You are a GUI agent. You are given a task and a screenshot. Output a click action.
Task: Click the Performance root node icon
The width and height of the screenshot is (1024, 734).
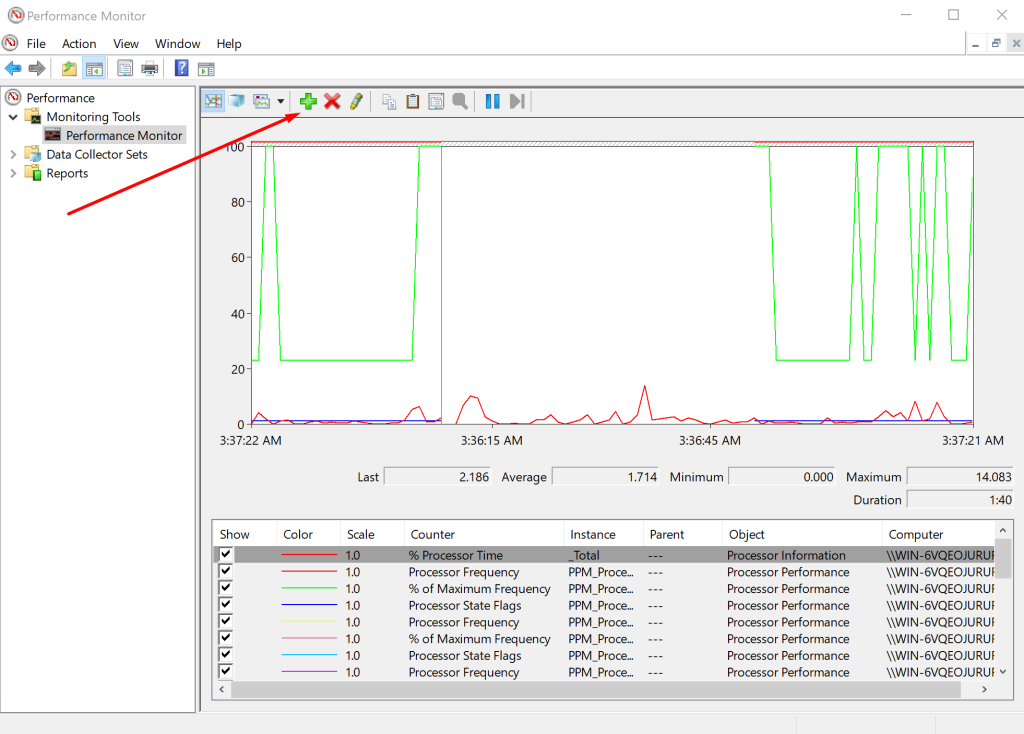click(x=13, y=97)
